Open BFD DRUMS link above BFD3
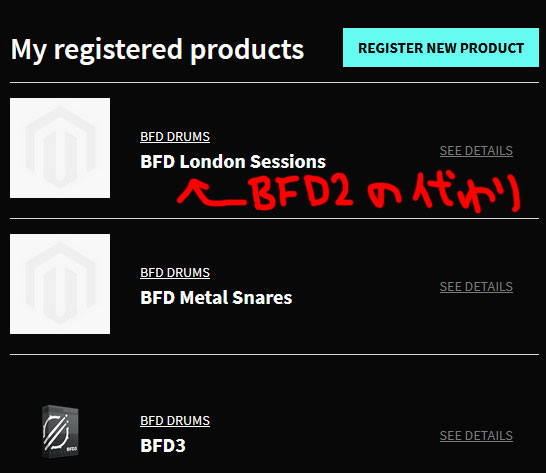The image size is (546, 473). click(x=175, y=420)
